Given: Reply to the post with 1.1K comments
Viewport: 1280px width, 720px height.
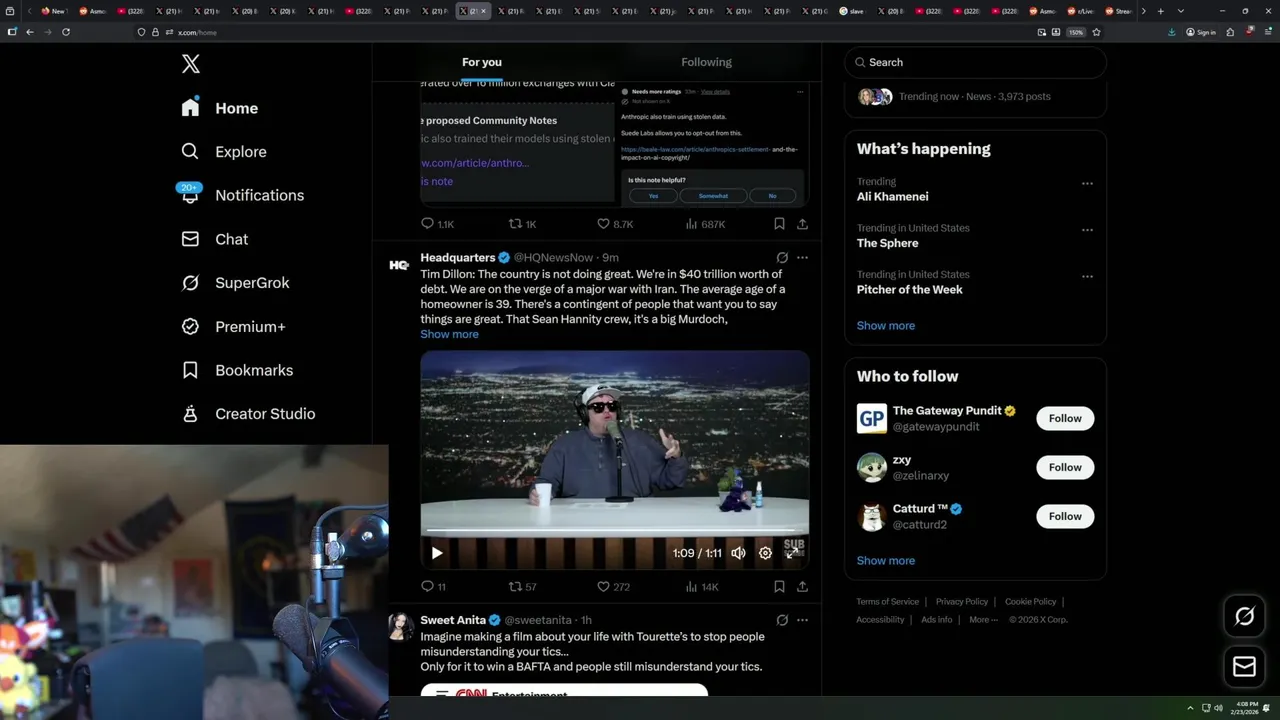Looking at the screenshot, I should click(x=437, y=224).
